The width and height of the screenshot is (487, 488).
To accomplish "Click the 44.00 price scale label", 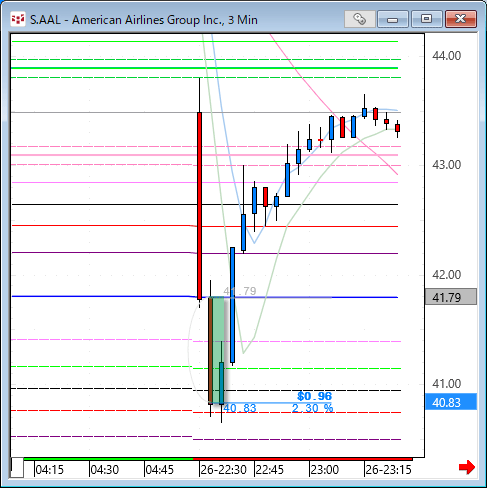I will pyautogui.click(x=446, y=56).
